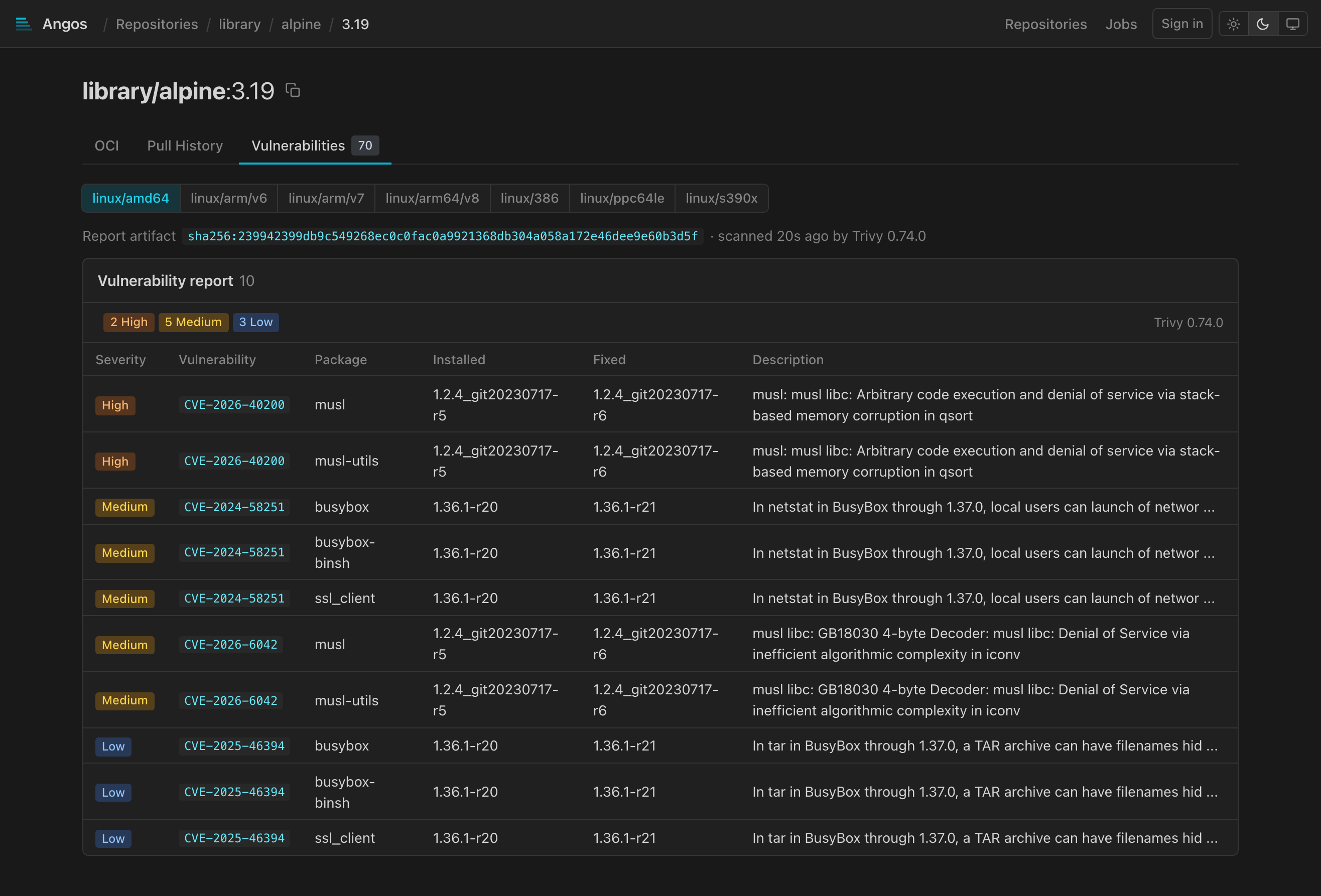Select system theme monitor icon
This screenshot has height=896, width=1321.
click(1292, 24)
